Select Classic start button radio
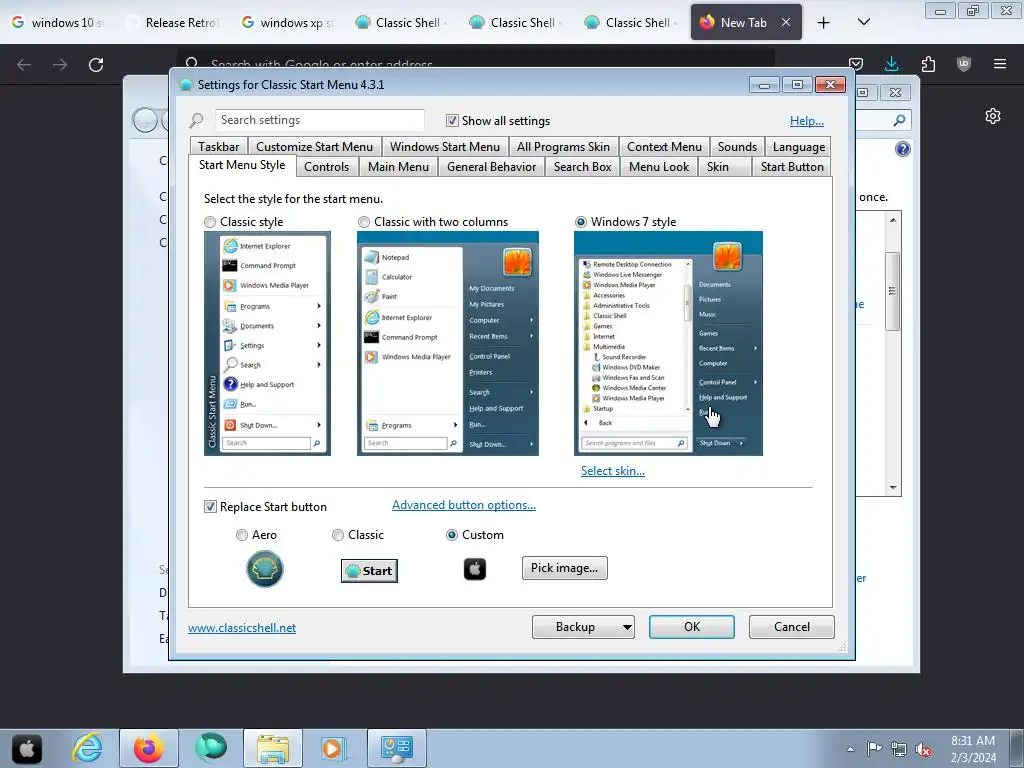 tap(338, 535)
